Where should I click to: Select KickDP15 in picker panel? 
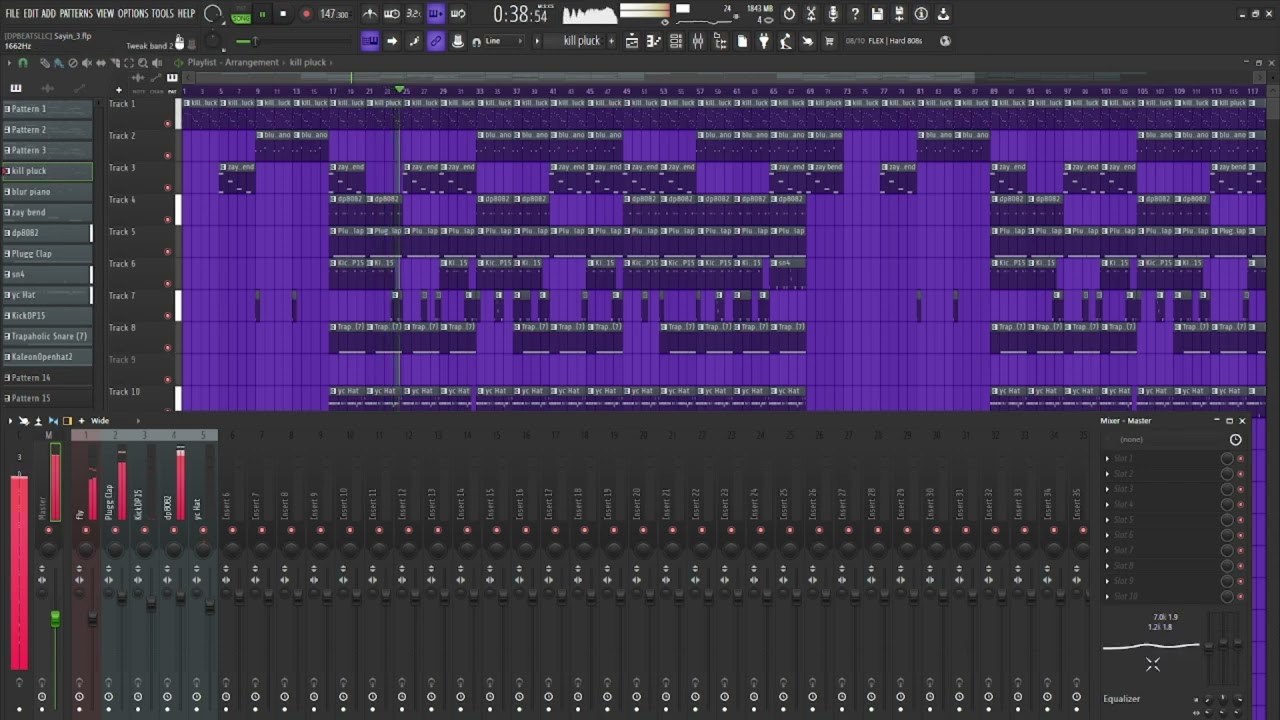tap(47, 316)
